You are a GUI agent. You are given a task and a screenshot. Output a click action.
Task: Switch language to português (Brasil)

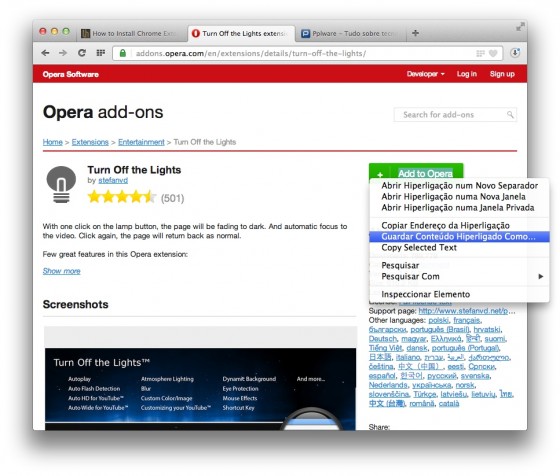(x=440, y=330)
